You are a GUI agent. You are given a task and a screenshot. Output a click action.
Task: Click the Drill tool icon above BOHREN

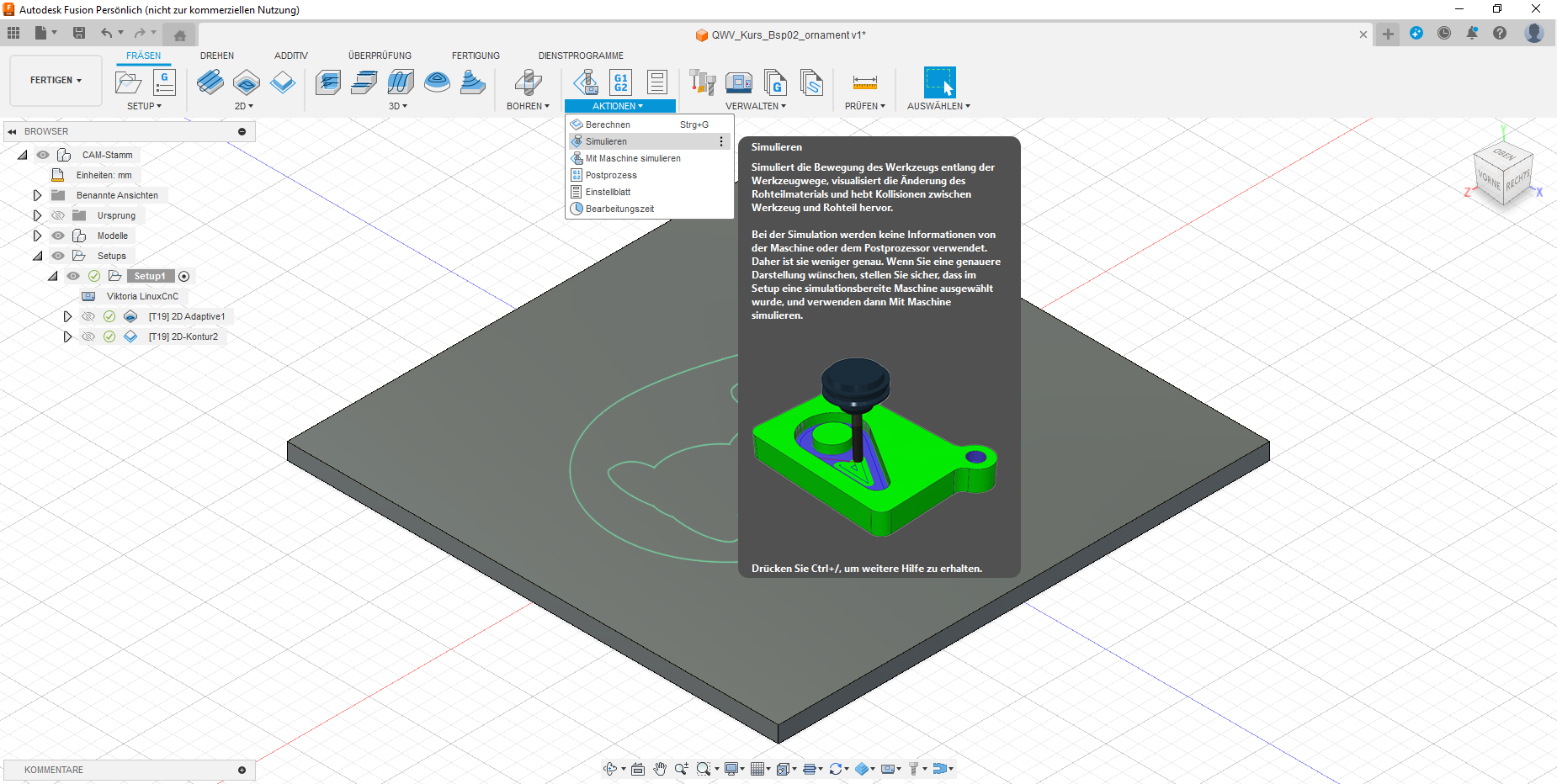click(x=528, y=82)
